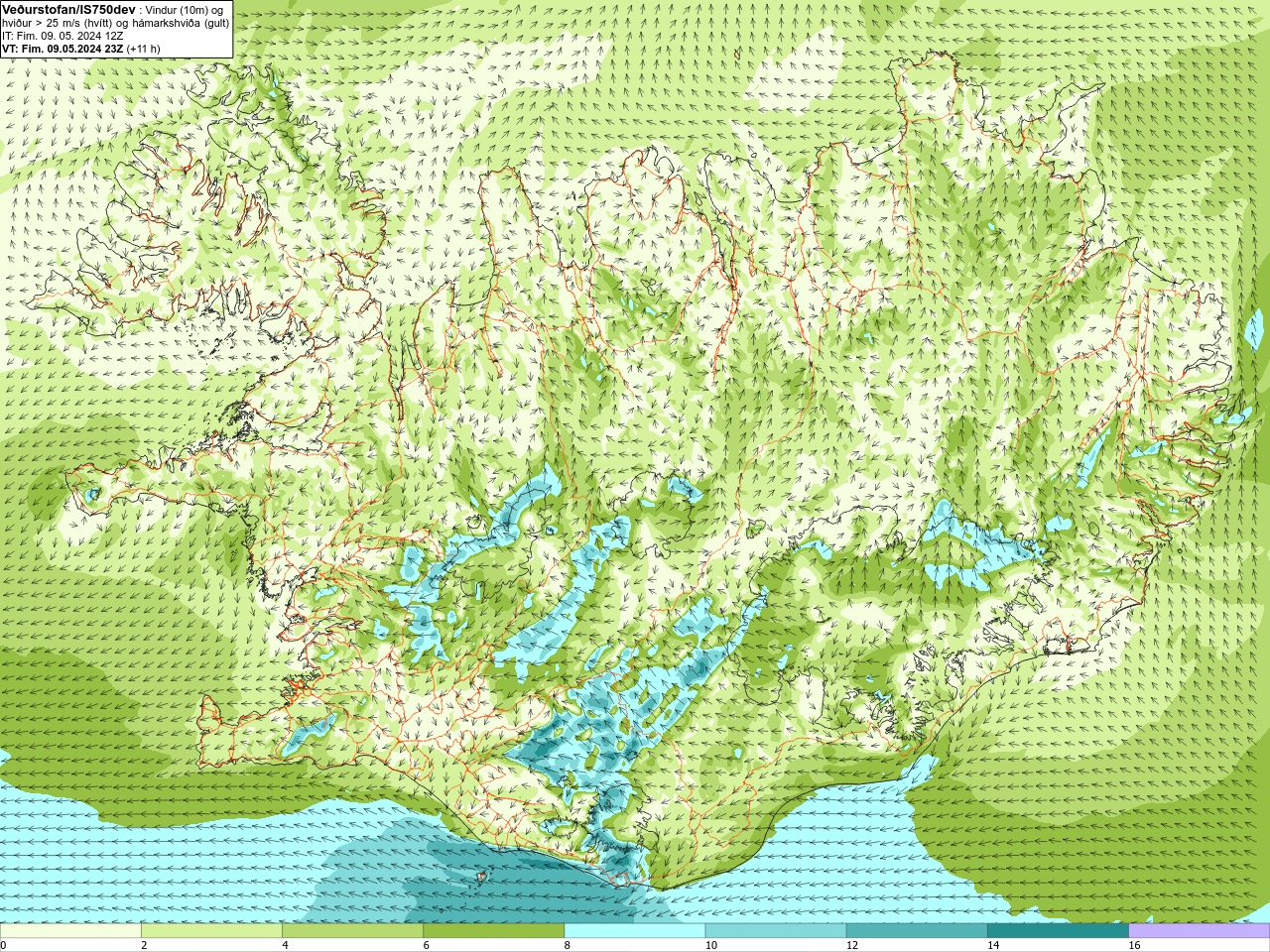Viewport: 1270px width, 952px height.
Task: Click the legend scale label '4'
Action: click(285, 945)
